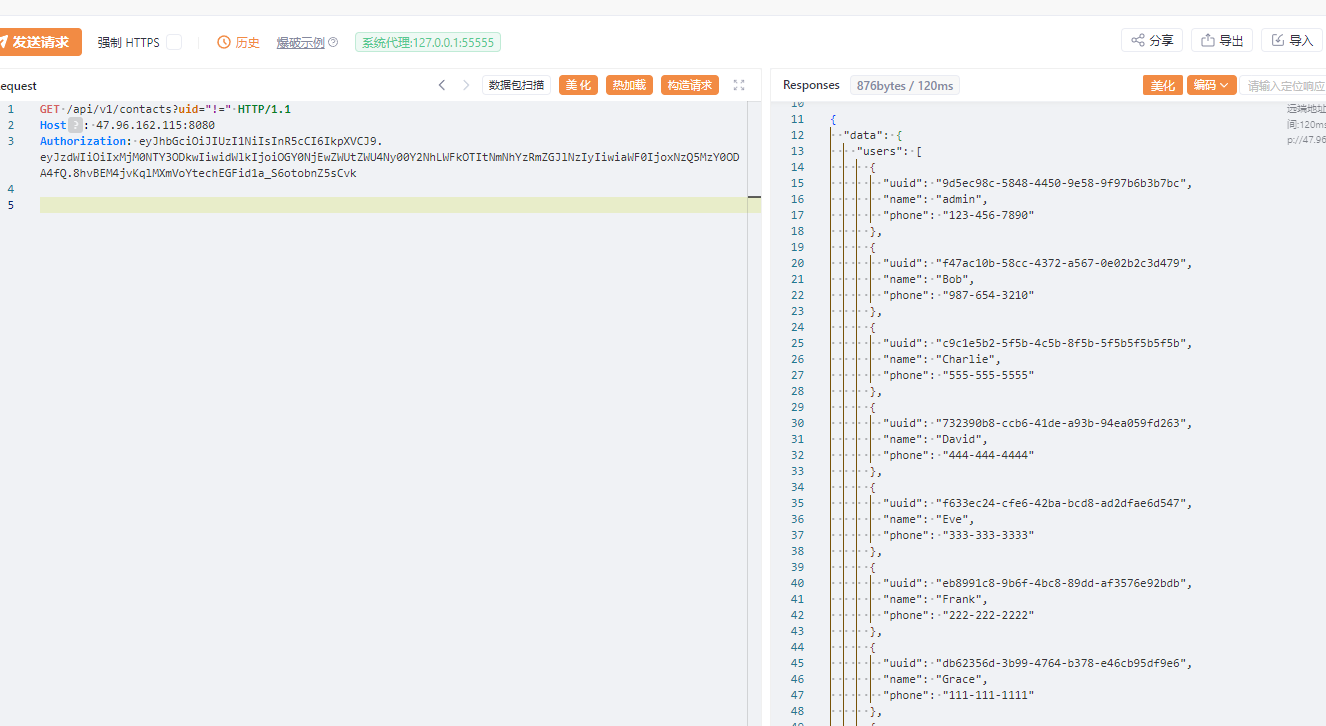The height and width of the screenshot is (726, 1326).
Task: Click the 数据包扫描 packet scan button
Action: (x=516, y=85)
